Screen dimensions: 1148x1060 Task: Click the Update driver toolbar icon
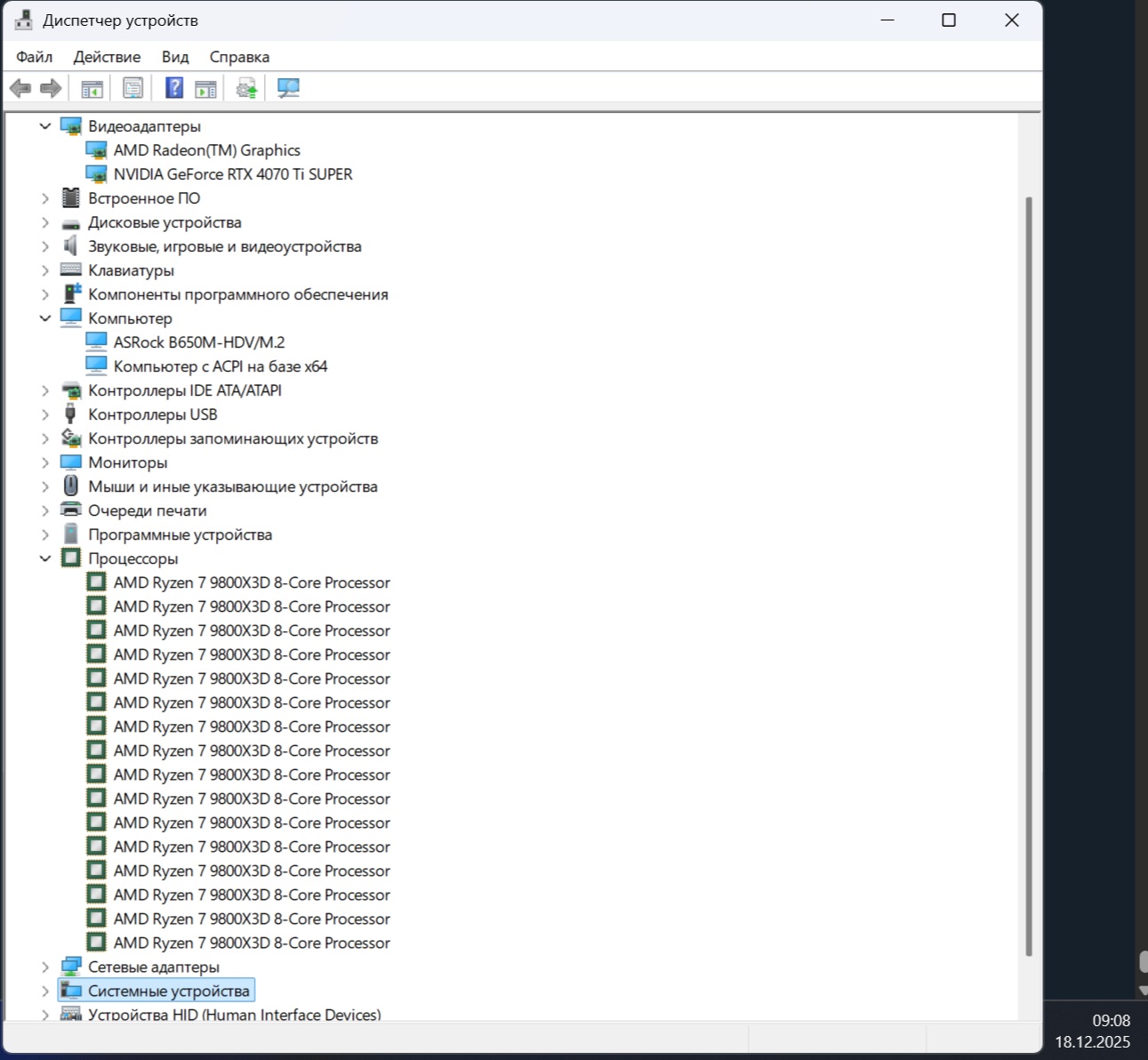click(x=246, y=88)
